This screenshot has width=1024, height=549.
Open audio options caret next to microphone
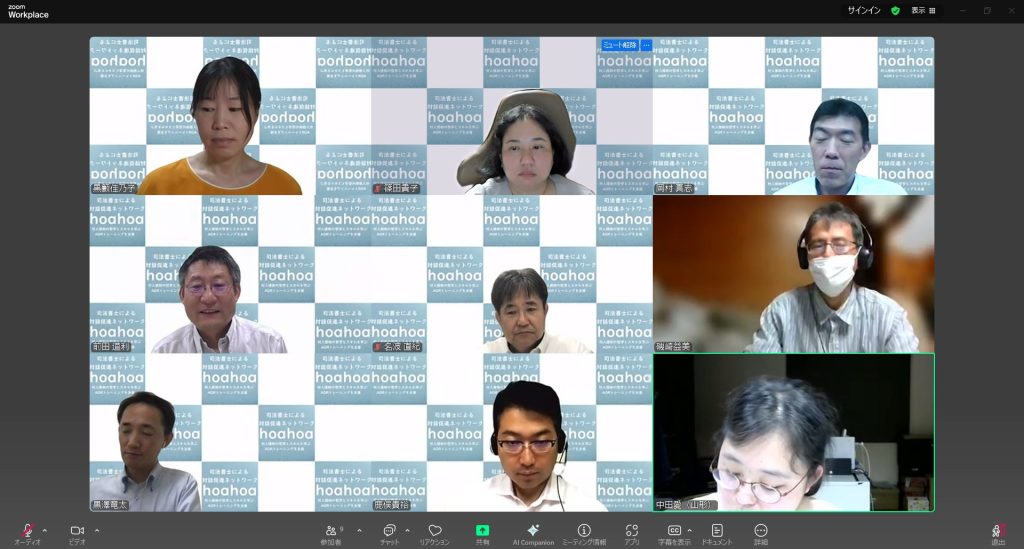coord(44,530)
